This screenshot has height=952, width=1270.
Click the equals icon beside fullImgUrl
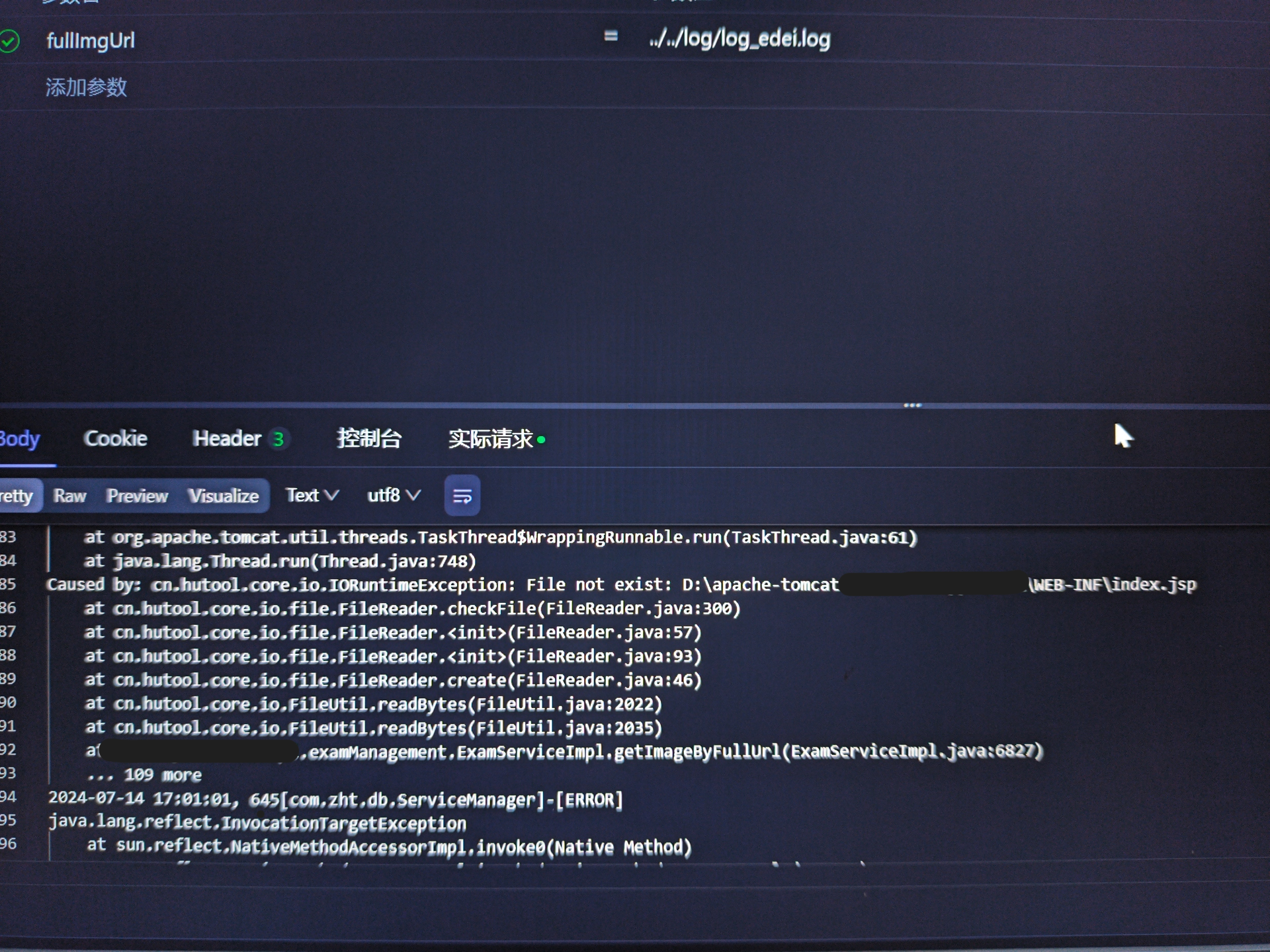tap(611, 36)
